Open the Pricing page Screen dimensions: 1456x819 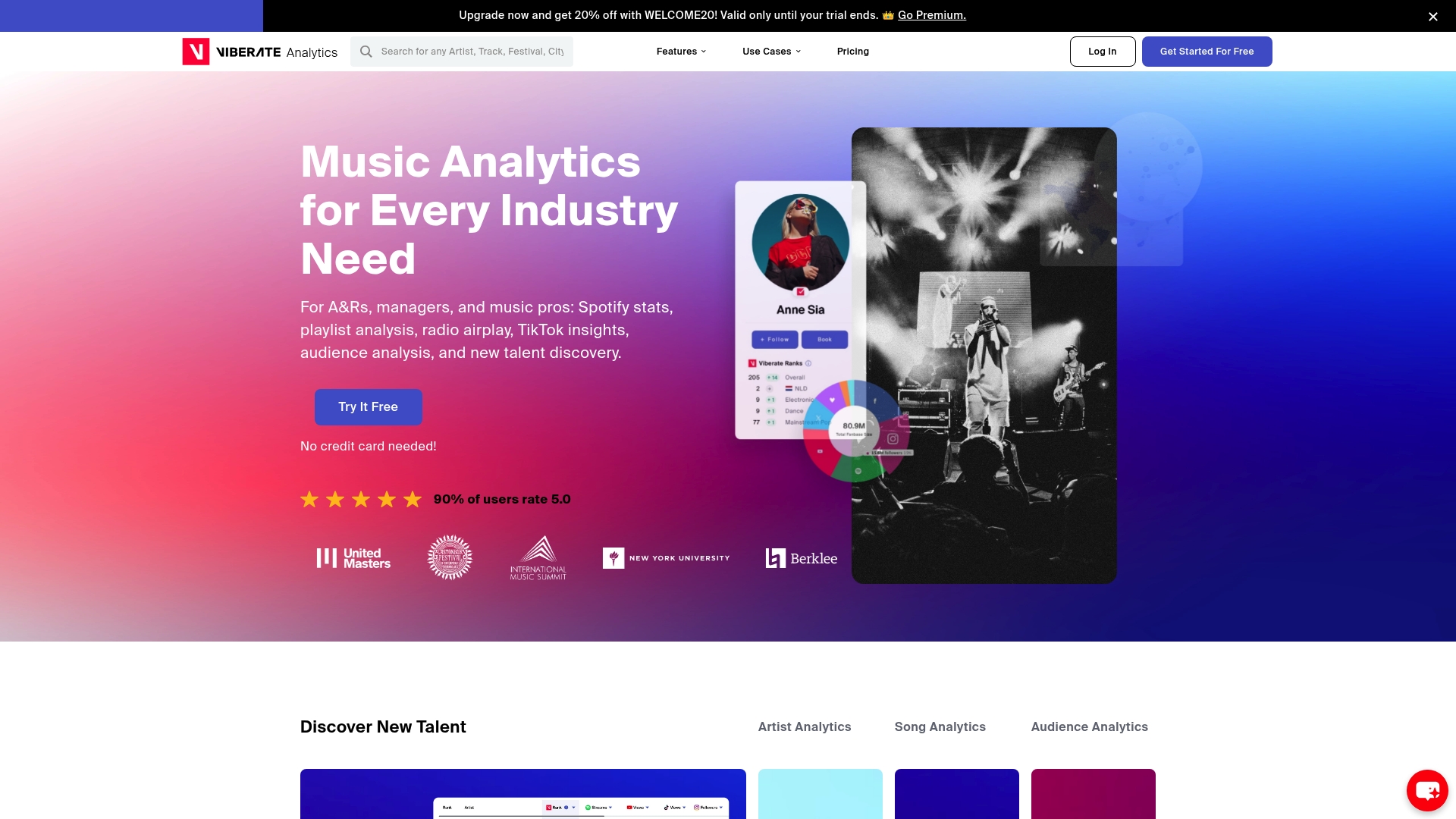pos(853,52)
